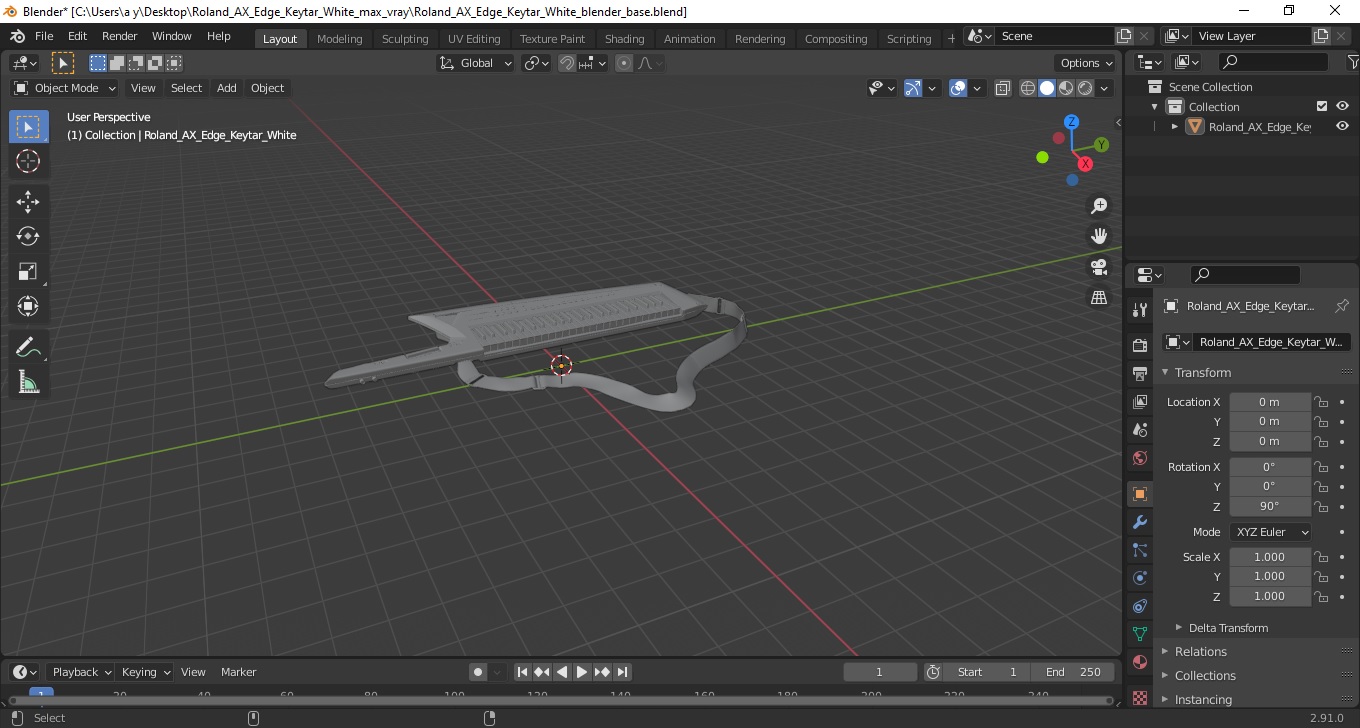Expand the Relations panel
This screenshot has width=1360, height=728.
[1201, 652]
